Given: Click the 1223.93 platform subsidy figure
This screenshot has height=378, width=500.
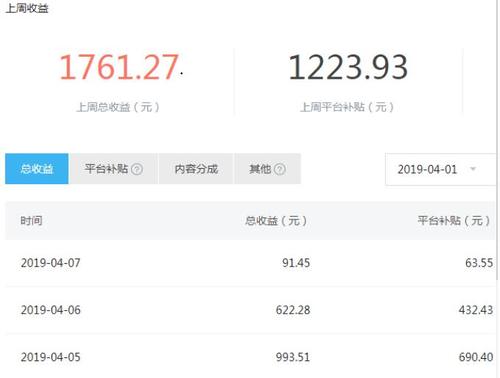Looking at the screenshot, I should click(x=348, y=67).
